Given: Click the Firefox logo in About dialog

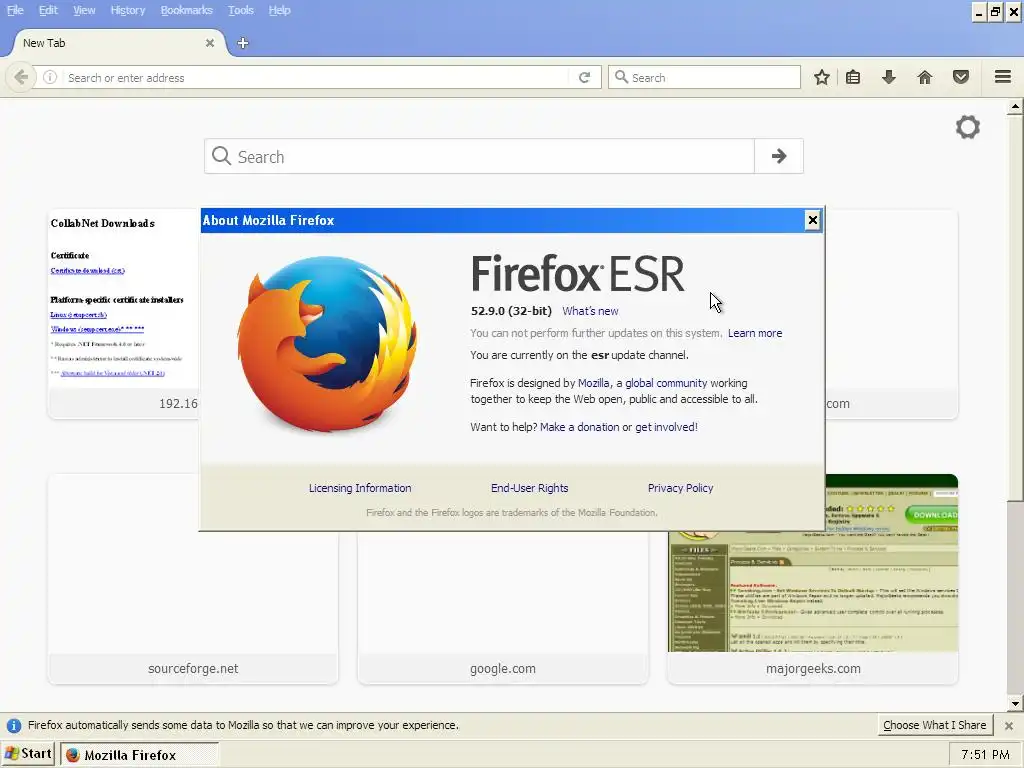Looking at the screenshot, I should (x=327, y=344).
